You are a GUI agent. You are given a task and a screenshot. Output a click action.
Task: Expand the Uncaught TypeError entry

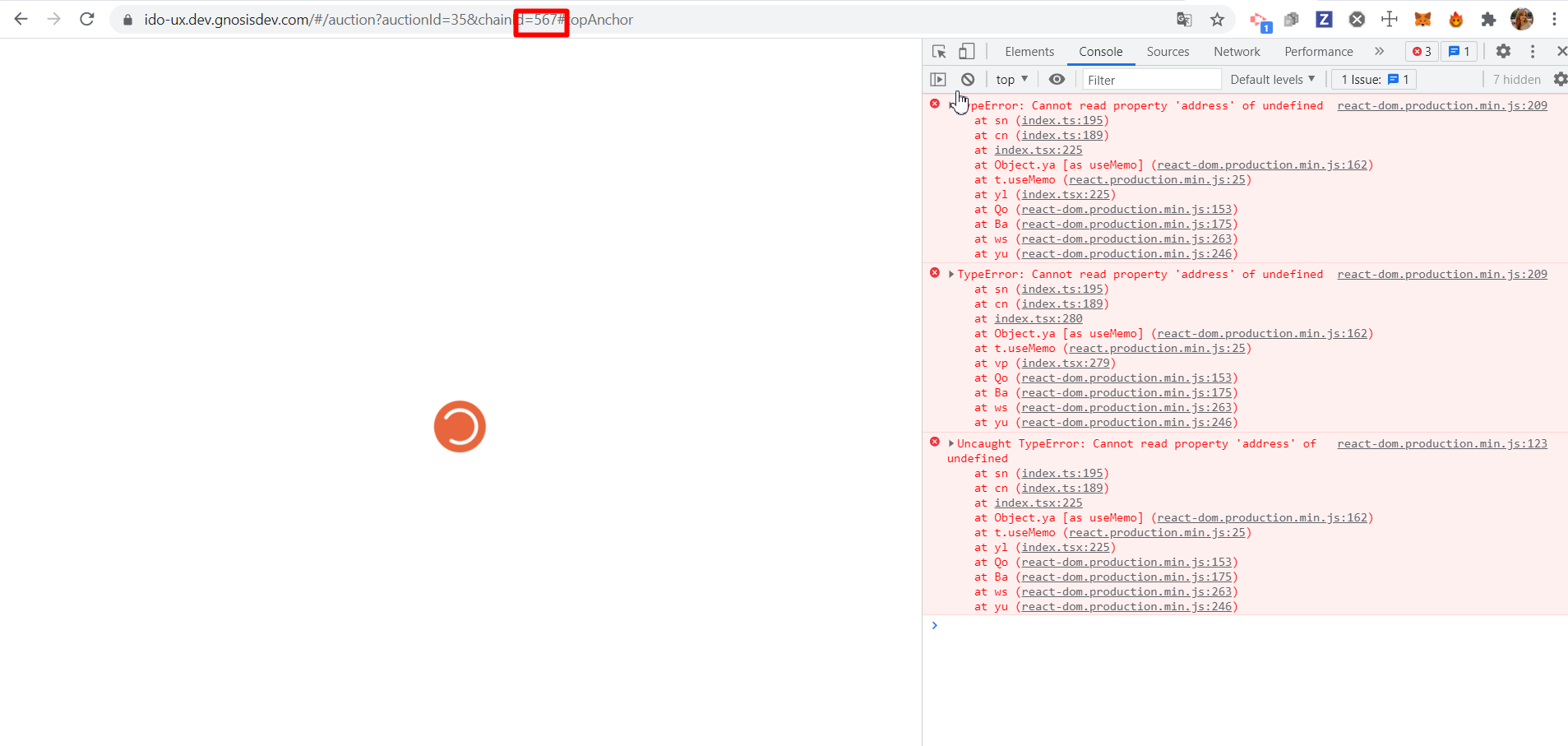(951, 443)
